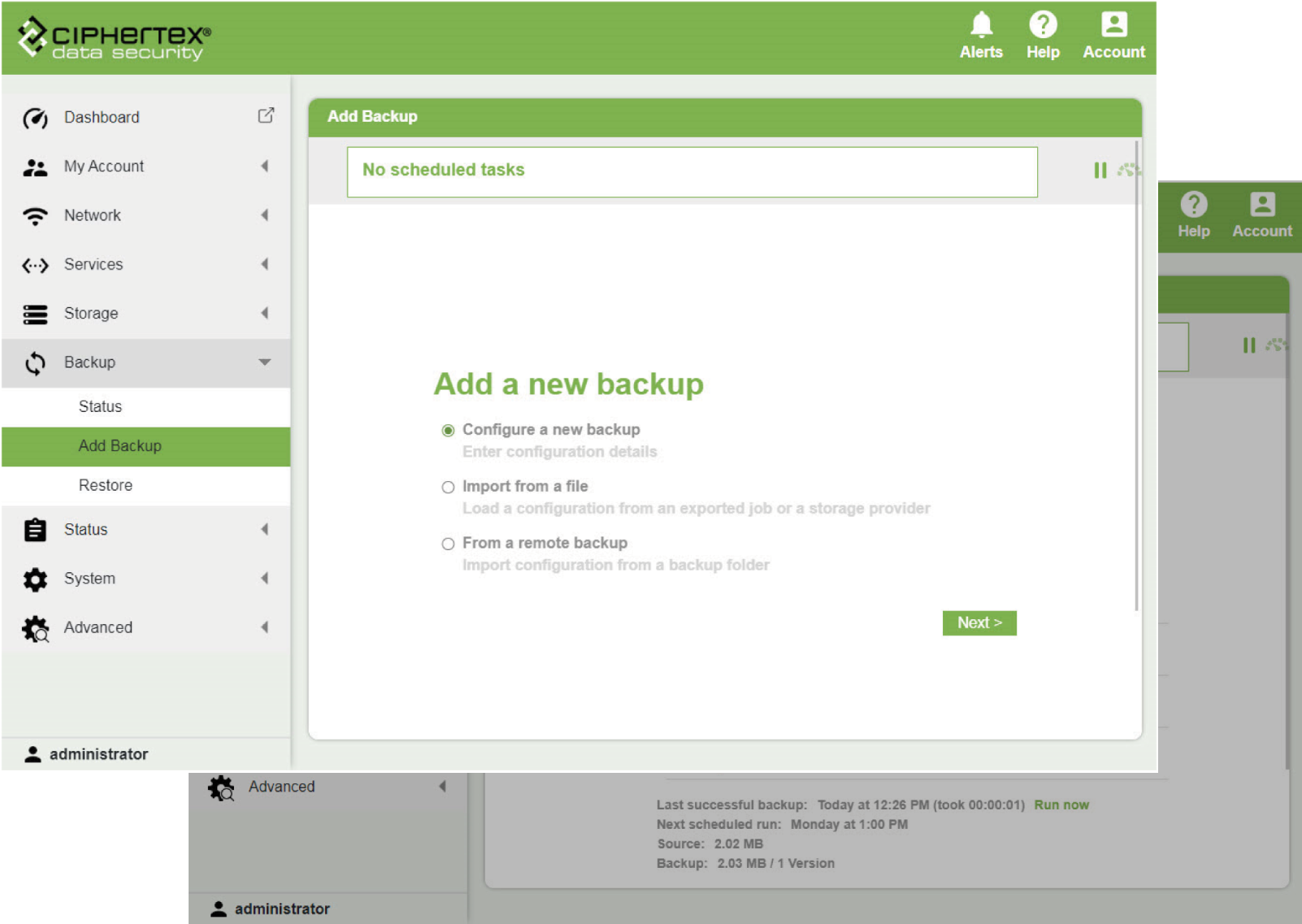Image resolution: width=1302 pixels, height=924 pixels.
Task: Click the Network wifi icon in sidebar
Action: [x=34, y=215]
